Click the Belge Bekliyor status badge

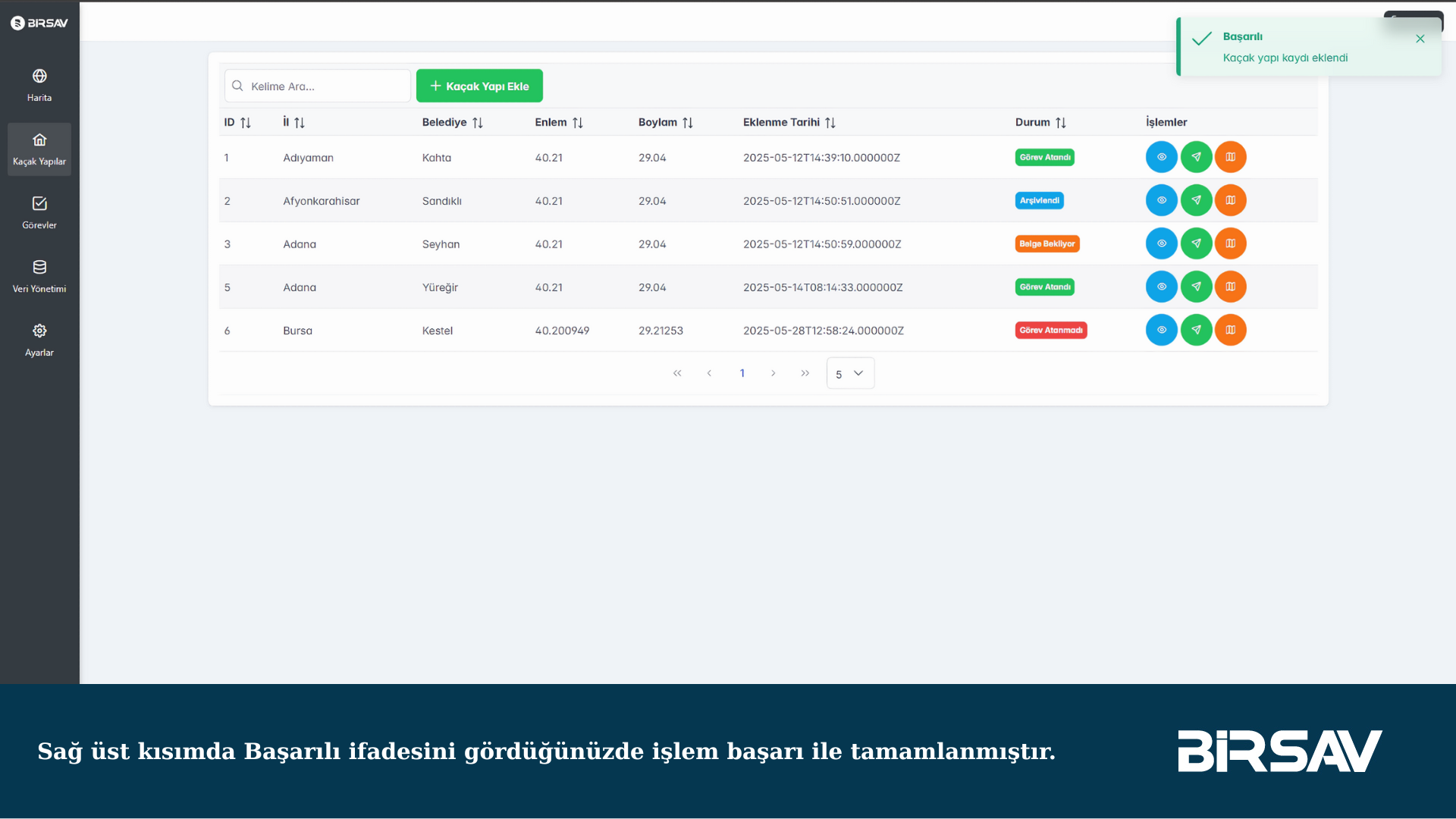(x=1047, y=243)
